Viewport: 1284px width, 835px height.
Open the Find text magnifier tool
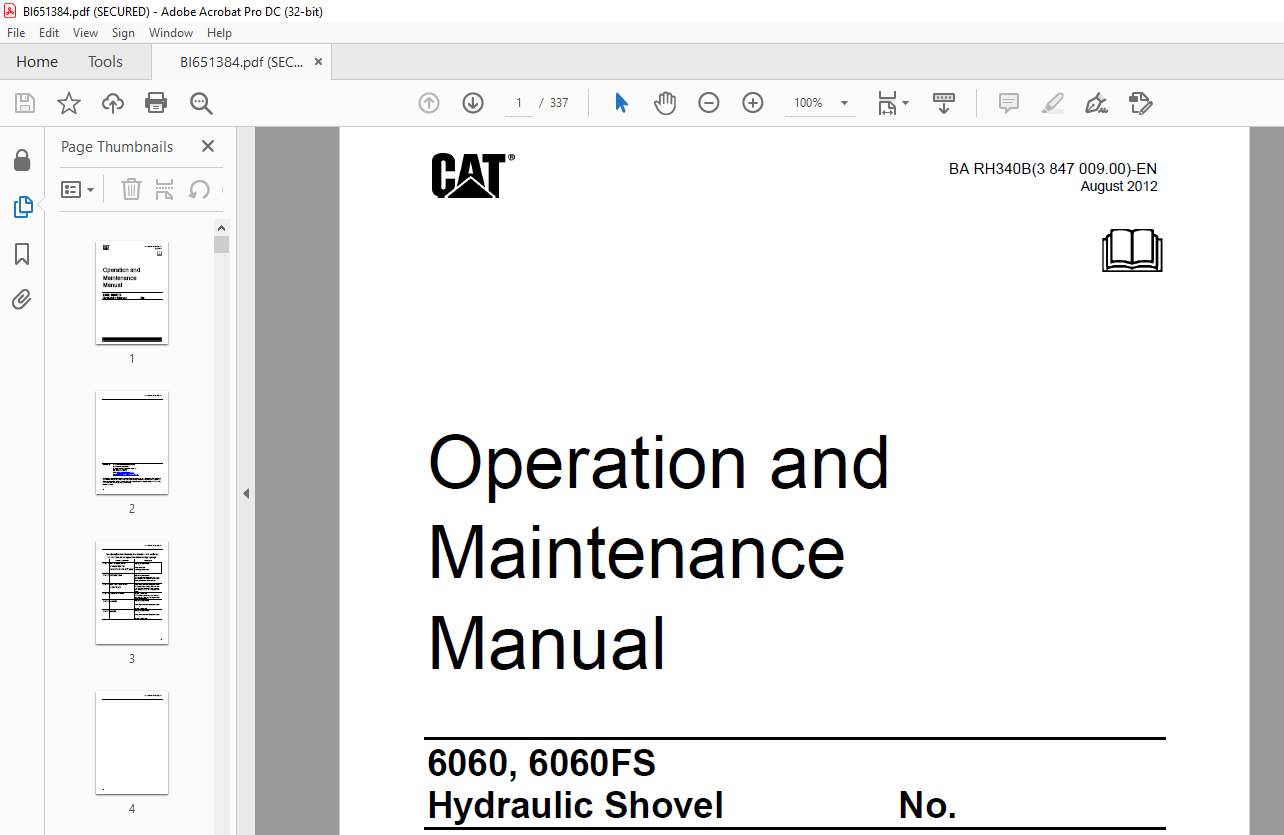click(x=201, y=103)
